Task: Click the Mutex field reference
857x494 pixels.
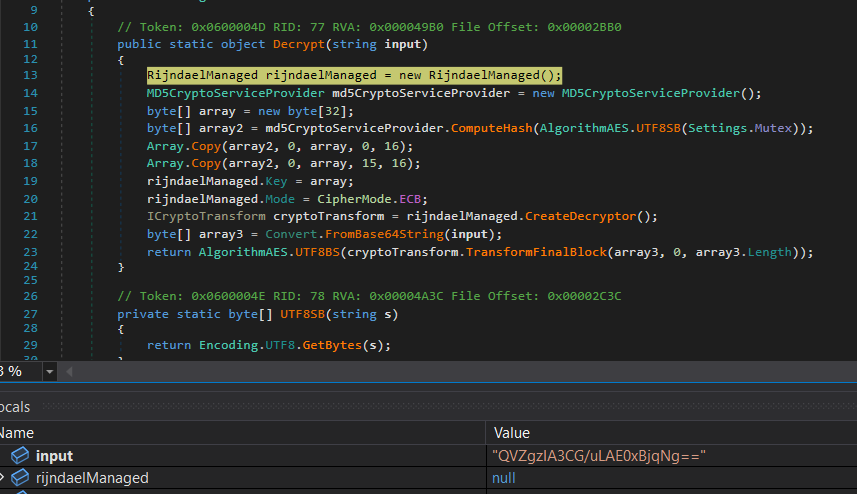Action: [x=773, y=128]
